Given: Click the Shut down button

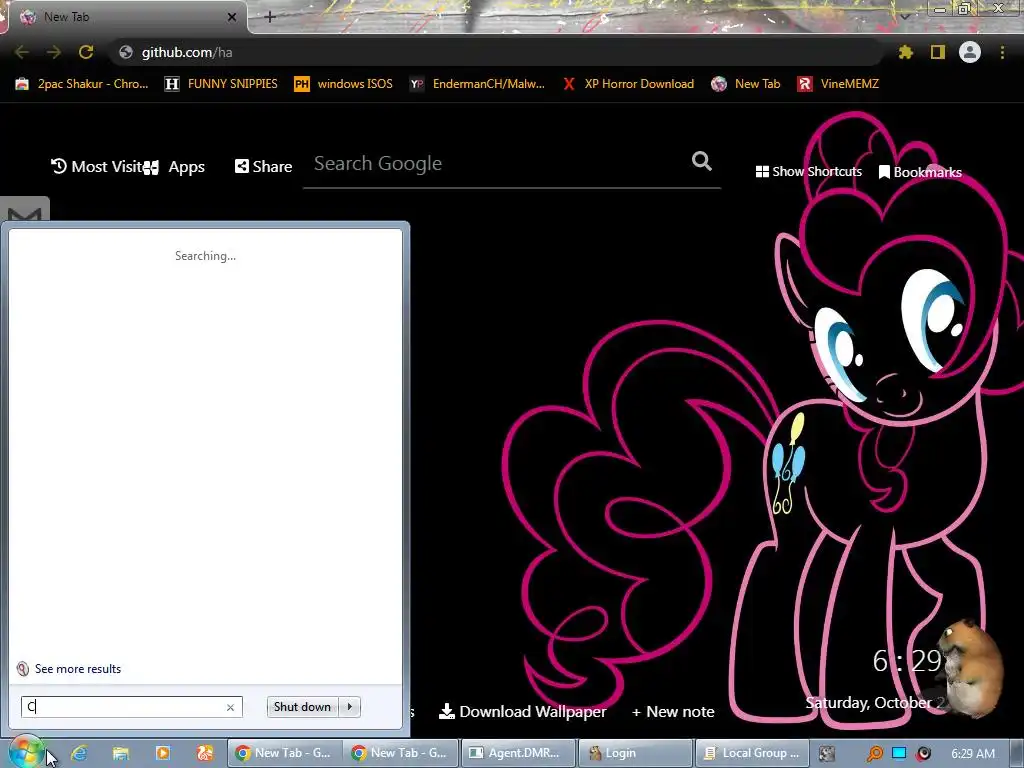Looking at the screenshot, I should [x=302, y=707].
